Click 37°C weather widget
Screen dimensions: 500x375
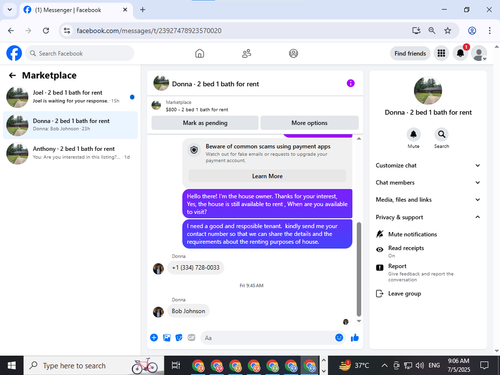(354, 366)
